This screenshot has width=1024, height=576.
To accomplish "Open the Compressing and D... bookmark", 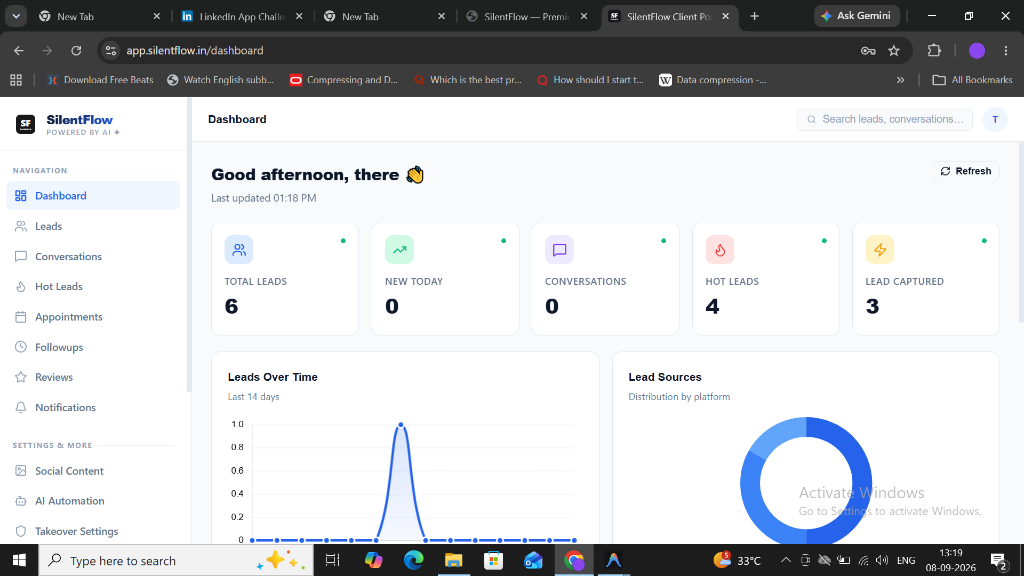I will 344,80.
